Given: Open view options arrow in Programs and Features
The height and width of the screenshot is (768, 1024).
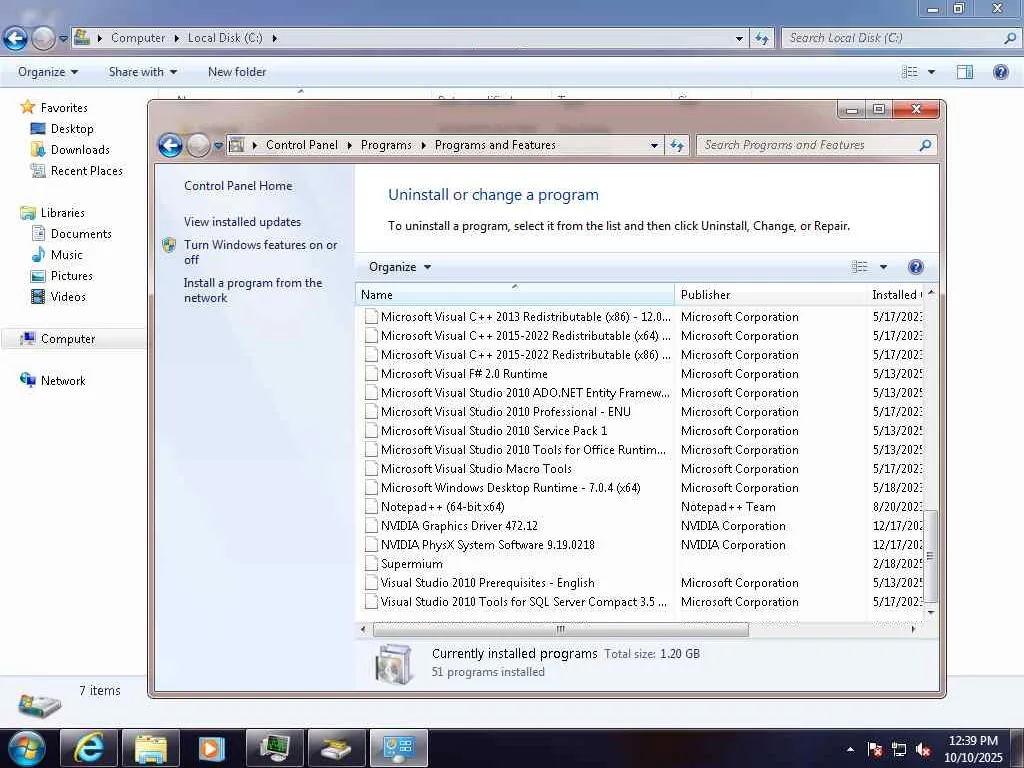Looking at the screenshot, I should [884, 266].
